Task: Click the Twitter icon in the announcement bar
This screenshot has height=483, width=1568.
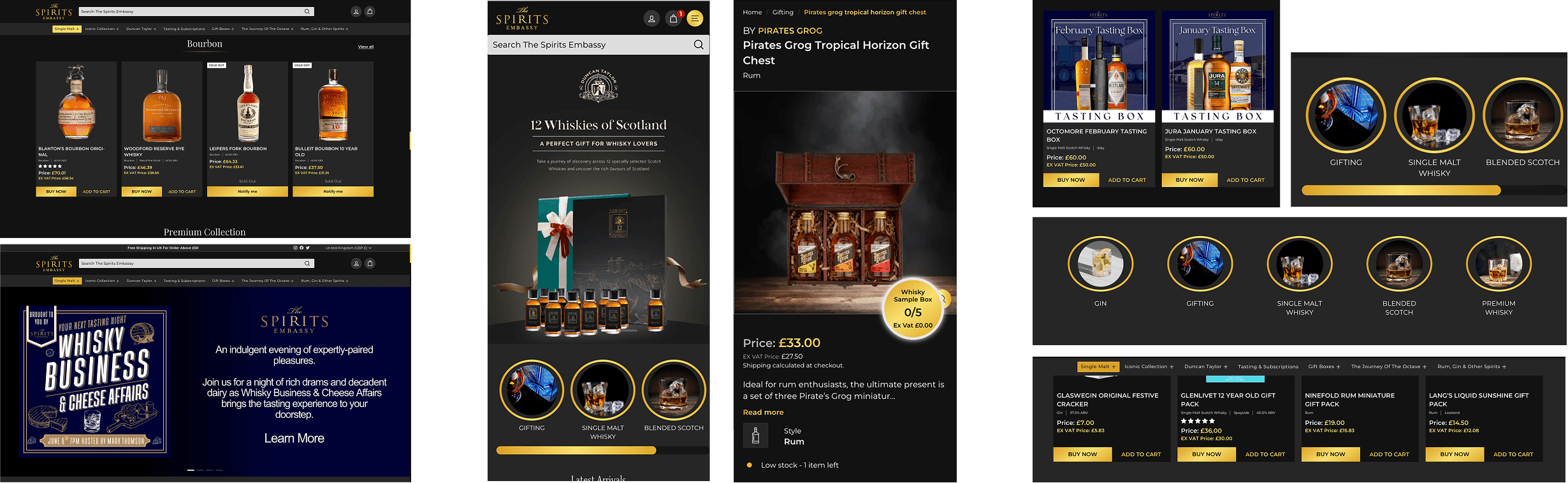Action: pyautogui.click(x=308, y=248)
